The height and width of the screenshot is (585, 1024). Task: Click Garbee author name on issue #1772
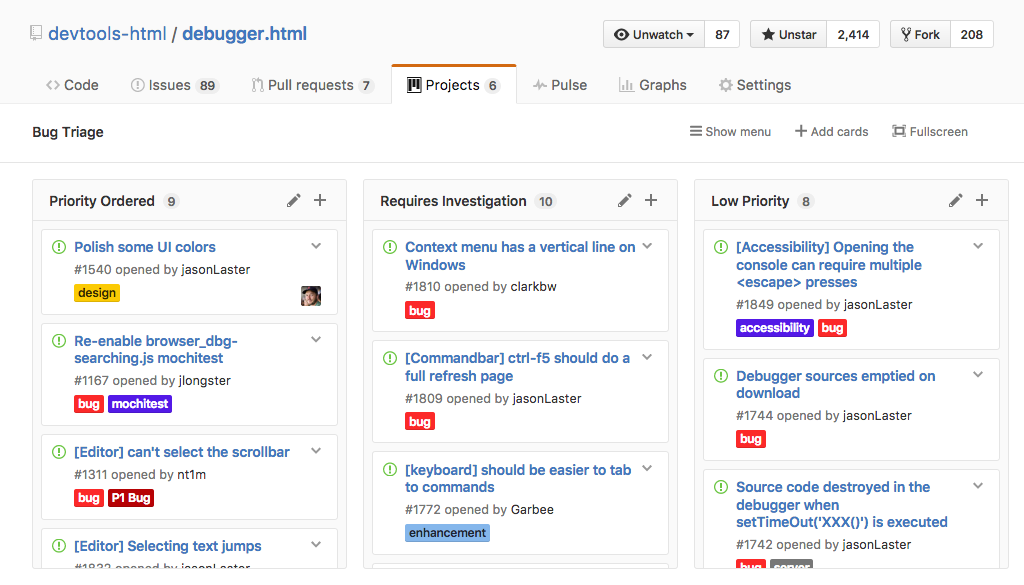click(532, 509)
